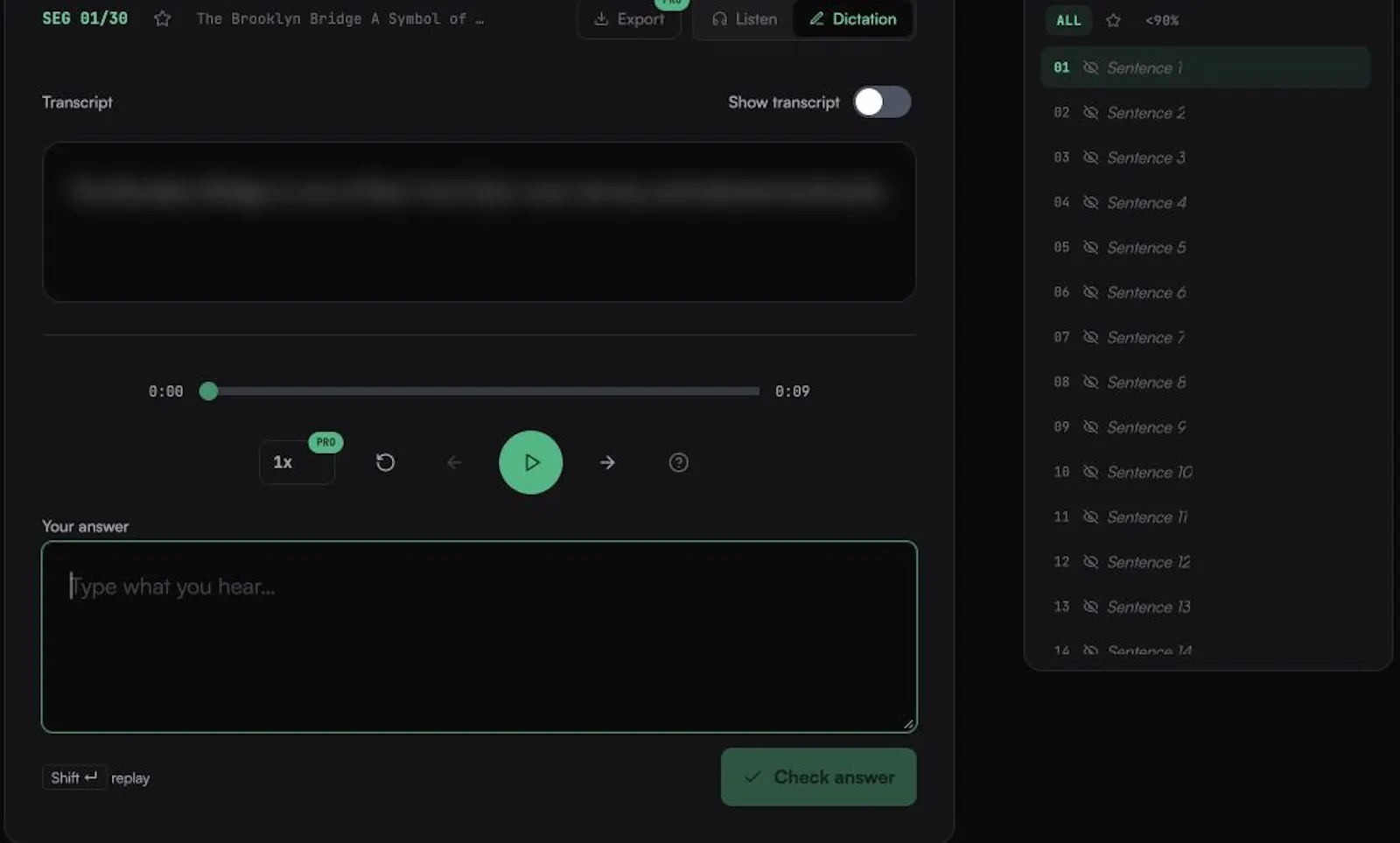
Task: Click the SEG 01/30 counter label
Action: [x=85, y=18]
